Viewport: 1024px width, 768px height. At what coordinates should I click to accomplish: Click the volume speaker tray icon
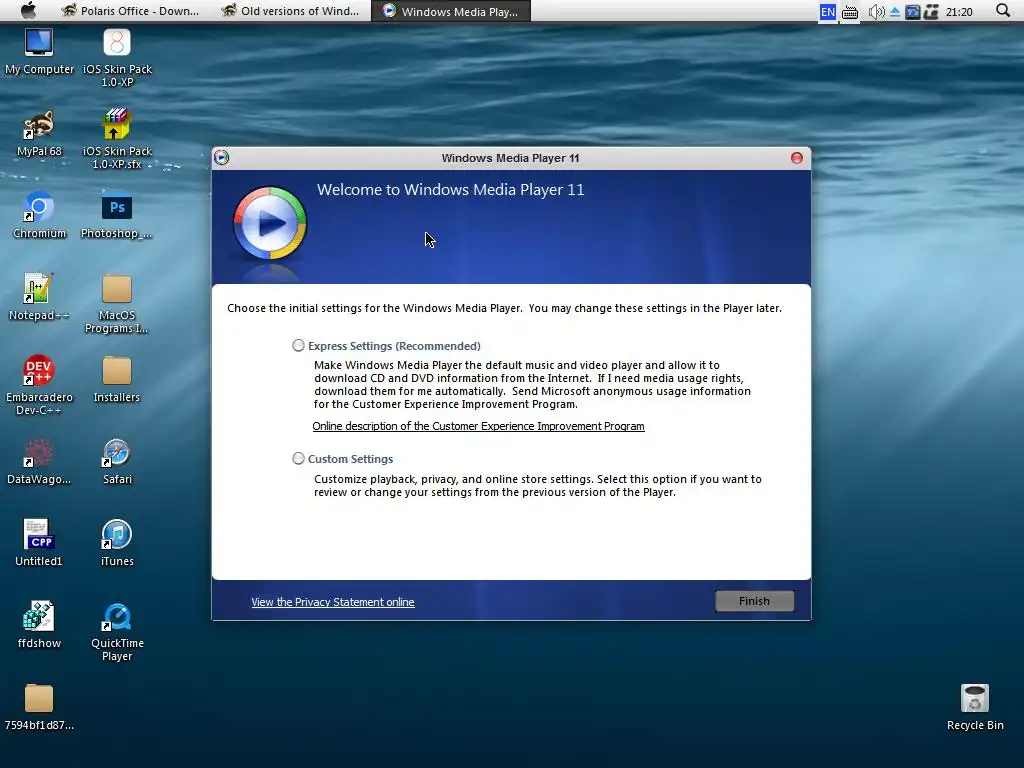pyautogui.click(x=876, y=12)
